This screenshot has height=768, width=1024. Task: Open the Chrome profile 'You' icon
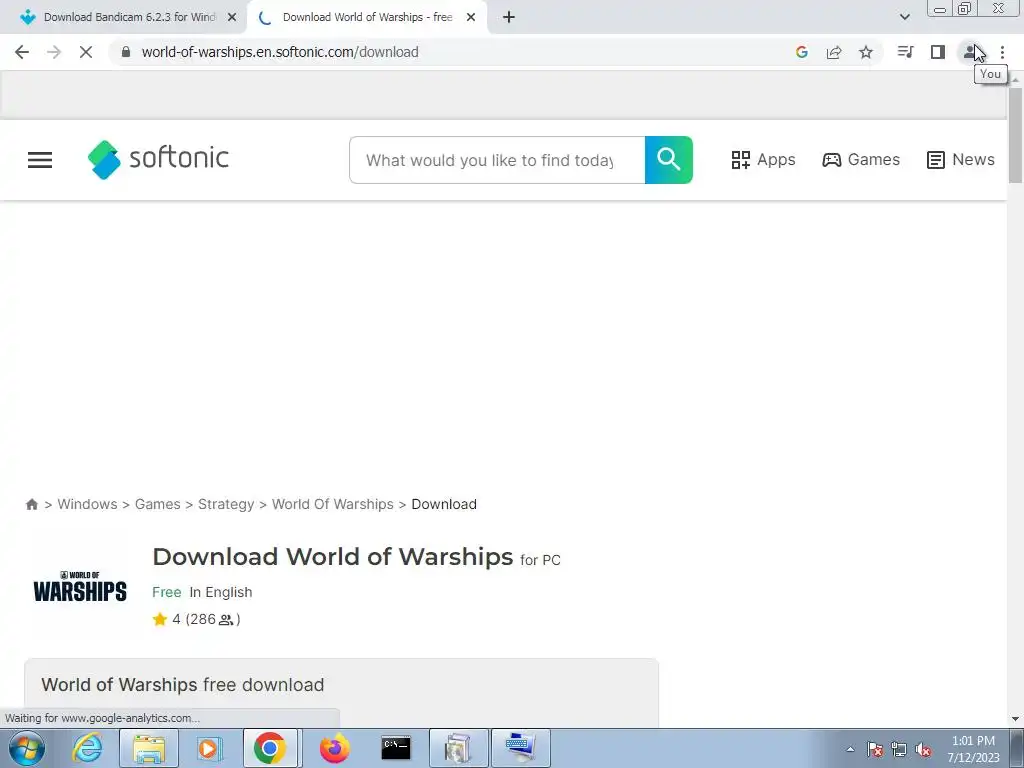tap(970, 52)
